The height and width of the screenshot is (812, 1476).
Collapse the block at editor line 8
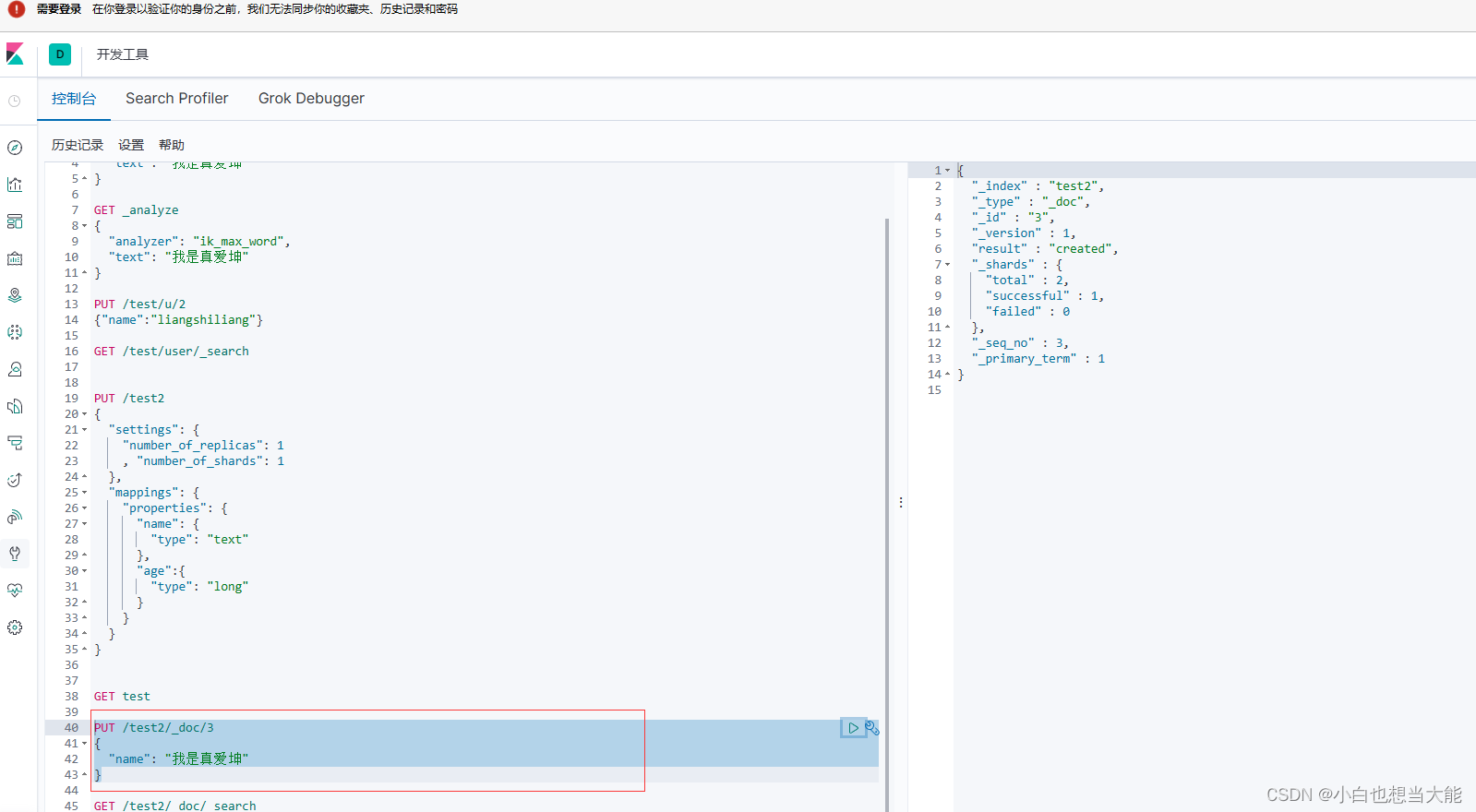[85, 226]
